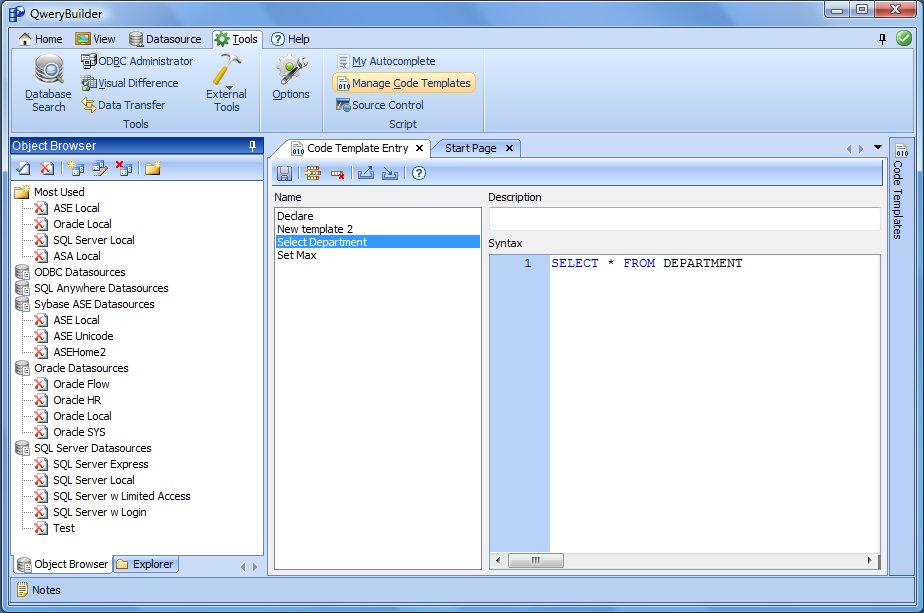The image size is (924, 613).
Task: Save the code template with disk icon
Action: [x=285, y=173]
